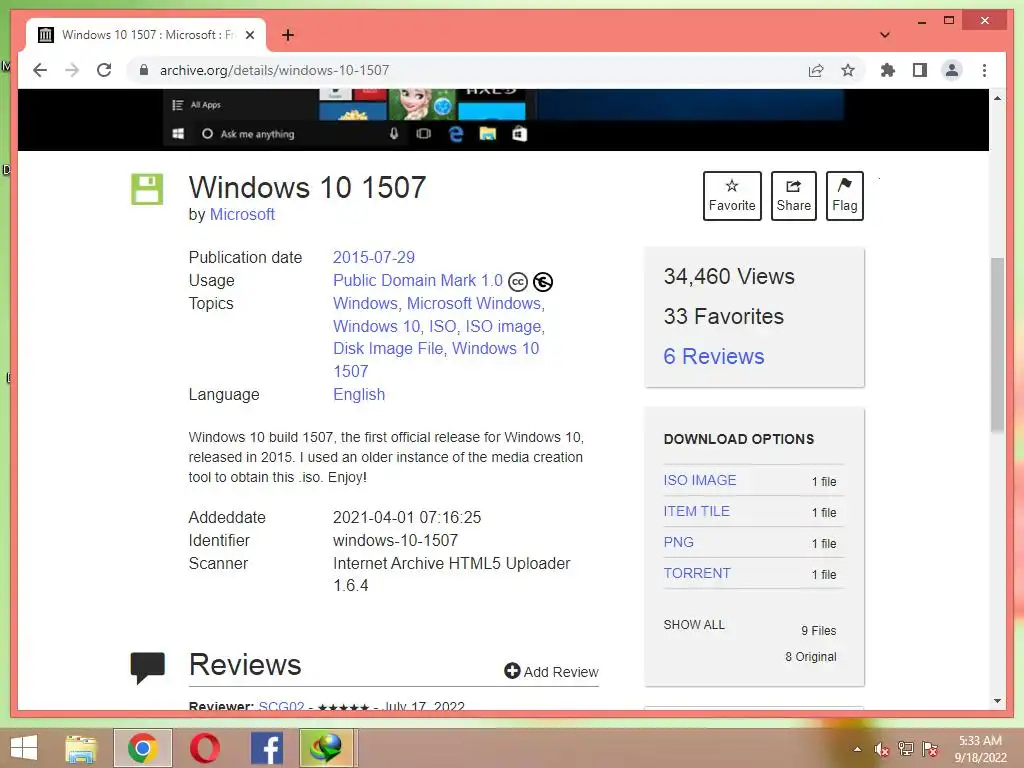Close the Windows 10 1507 tab
This screenshot has width=1024, height=768.
pos(249,35)
